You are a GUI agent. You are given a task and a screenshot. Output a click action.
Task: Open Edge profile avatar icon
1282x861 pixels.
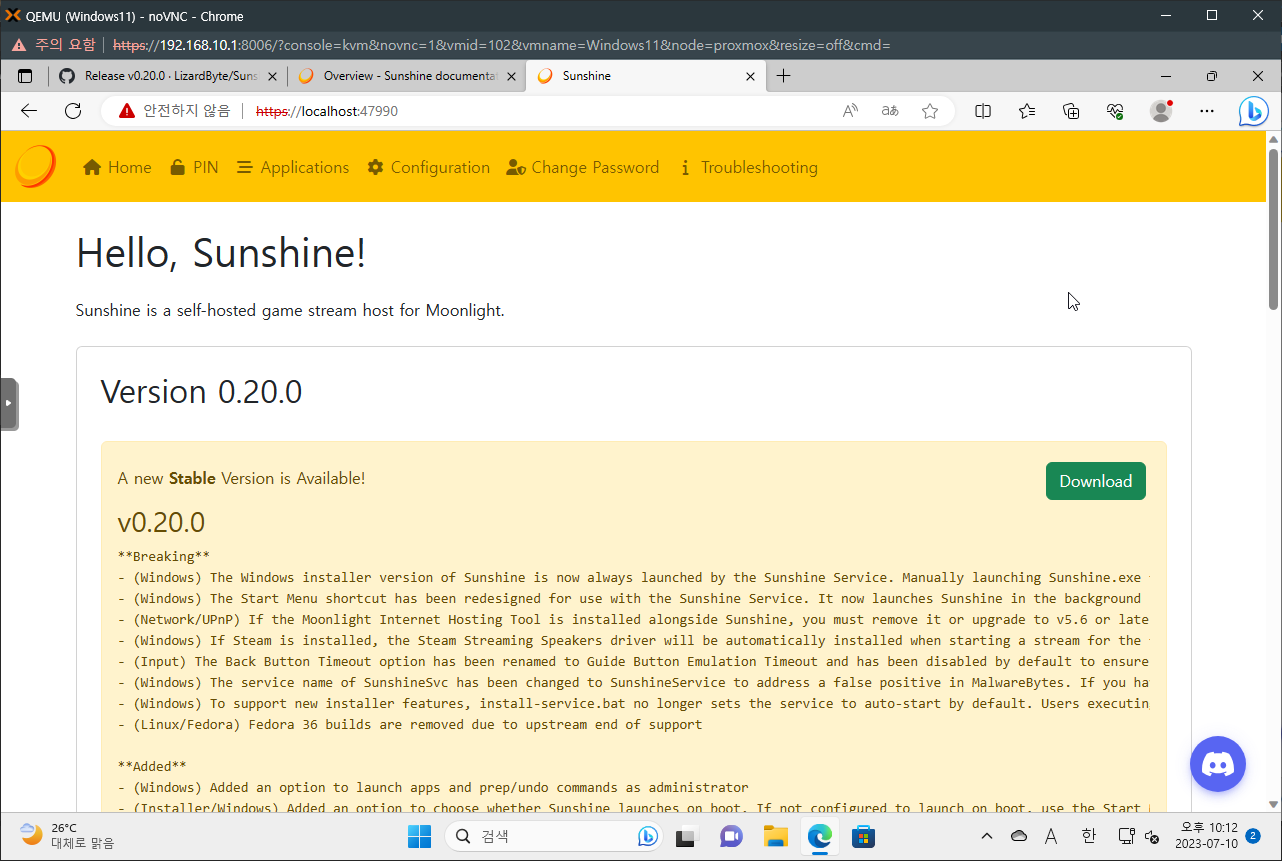tap(1161, 111)
